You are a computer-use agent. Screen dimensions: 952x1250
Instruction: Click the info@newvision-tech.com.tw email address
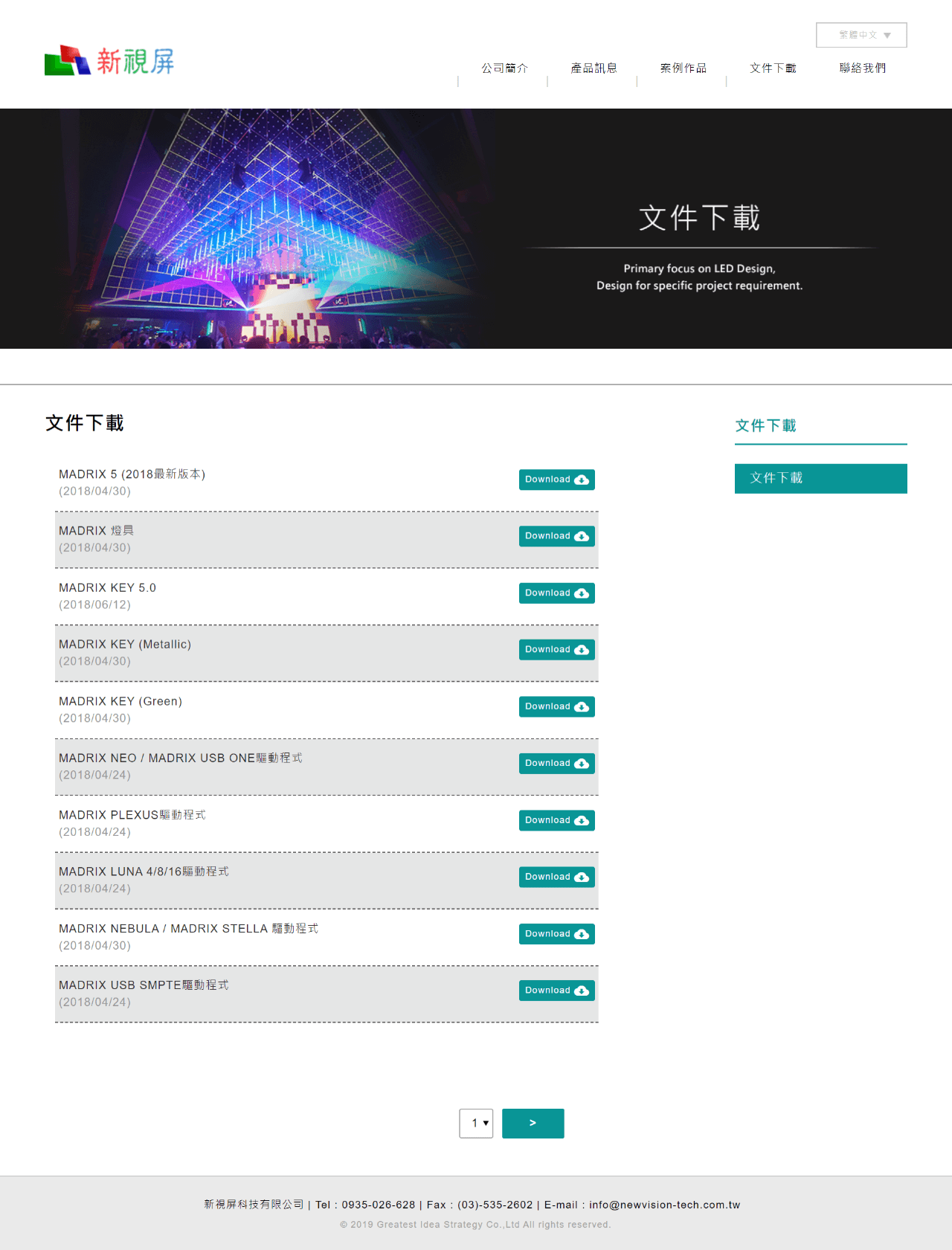click(665, 1205)
